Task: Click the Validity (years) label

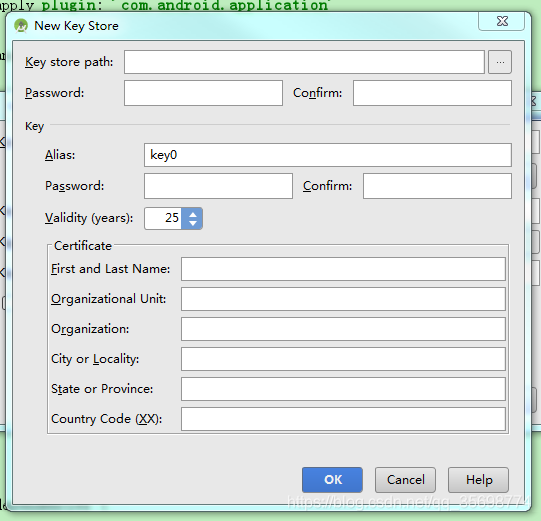Action: [89, 218]
